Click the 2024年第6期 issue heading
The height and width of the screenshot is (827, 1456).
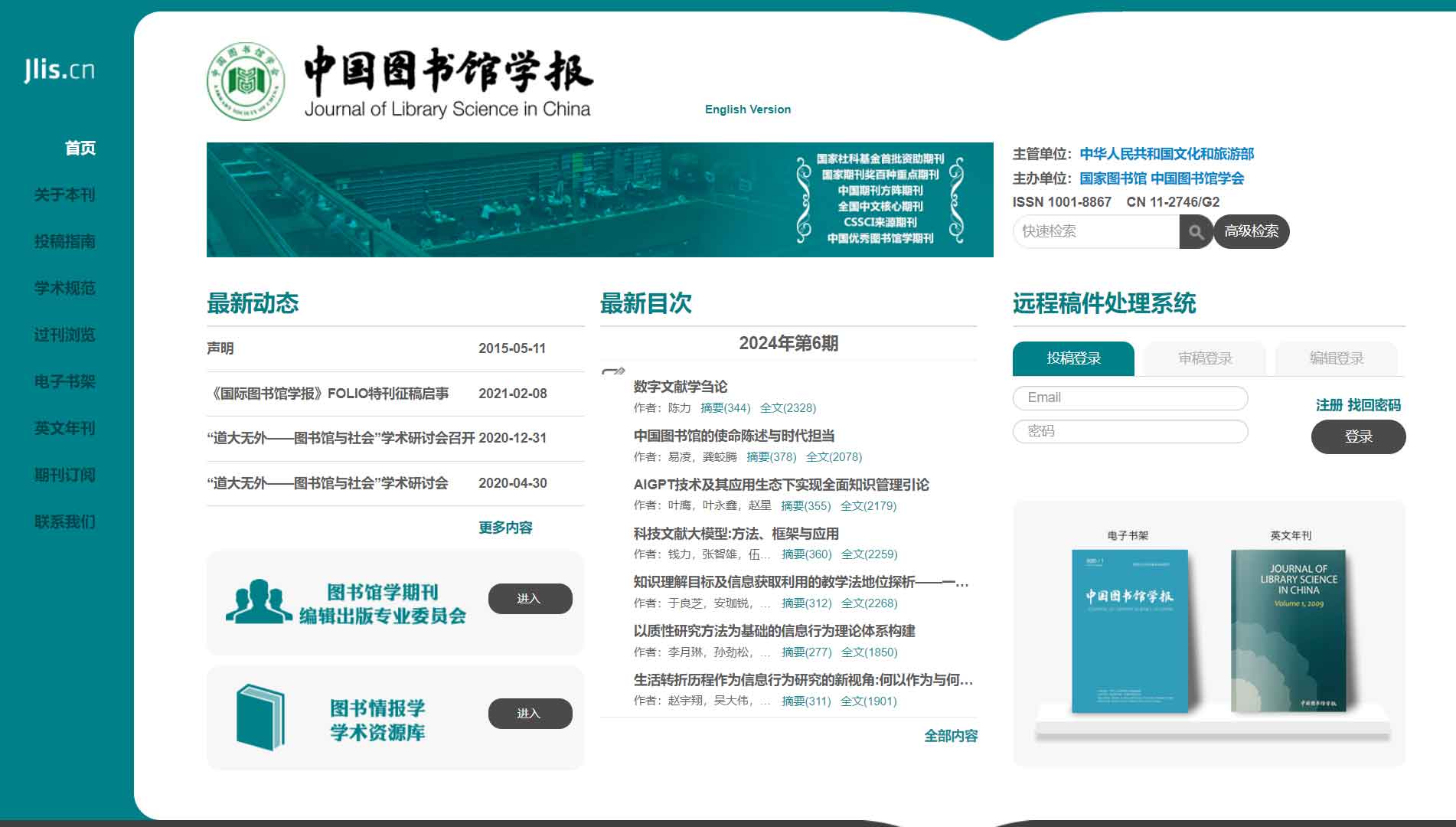(788, 343)
